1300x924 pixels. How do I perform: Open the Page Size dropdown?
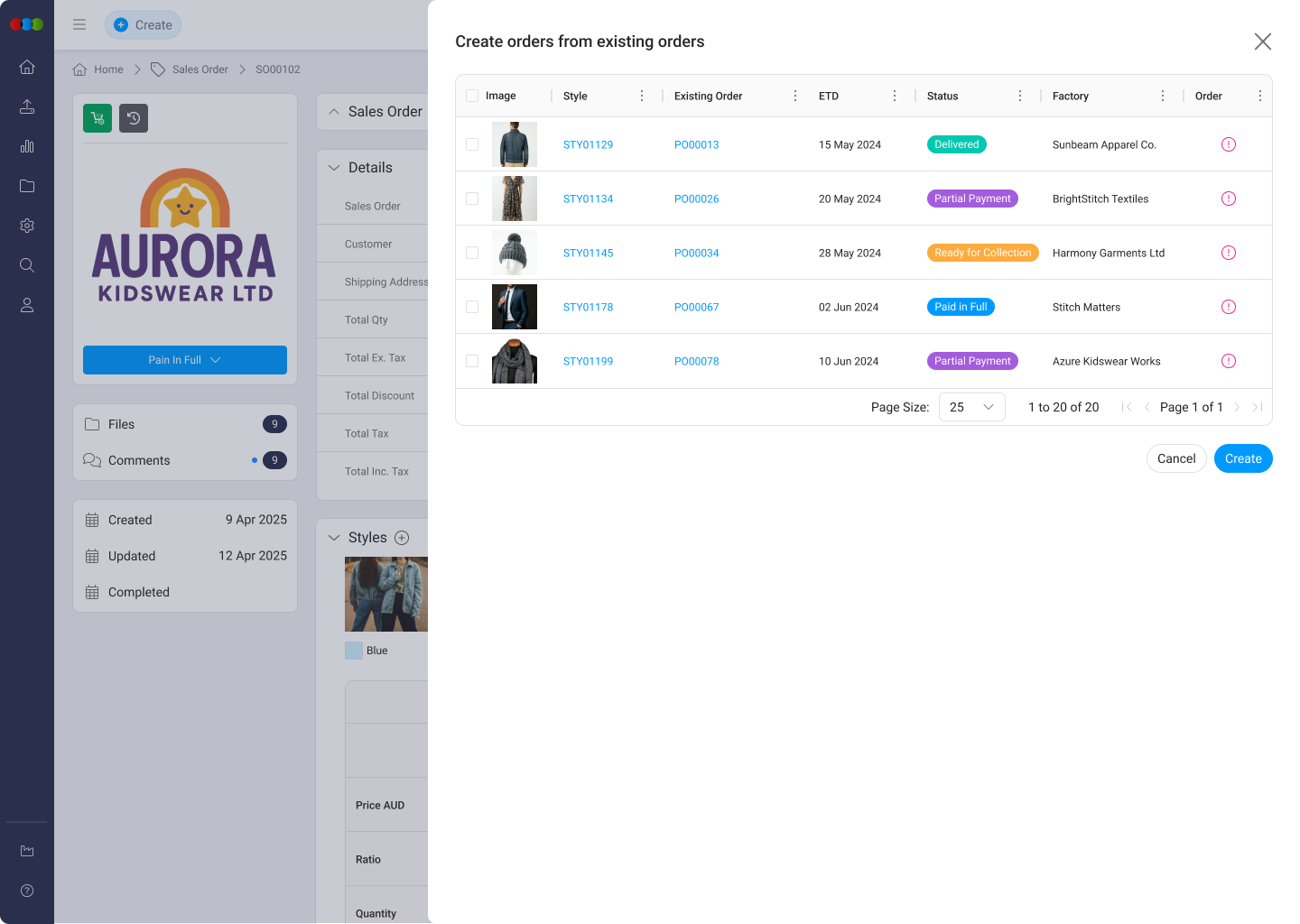pos(971,407)
